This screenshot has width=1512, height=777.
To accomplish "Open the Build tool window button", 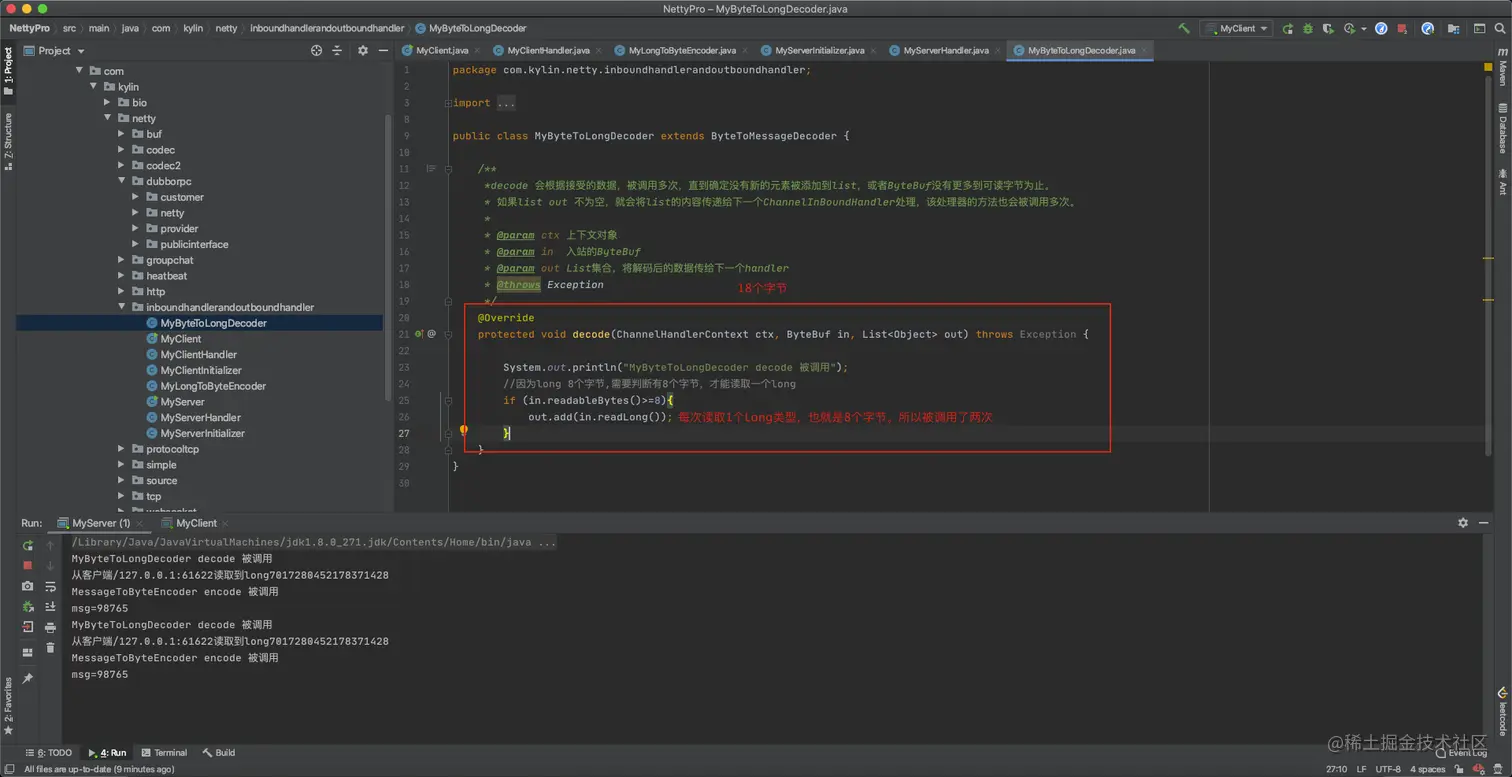I will tap(219, 752).
